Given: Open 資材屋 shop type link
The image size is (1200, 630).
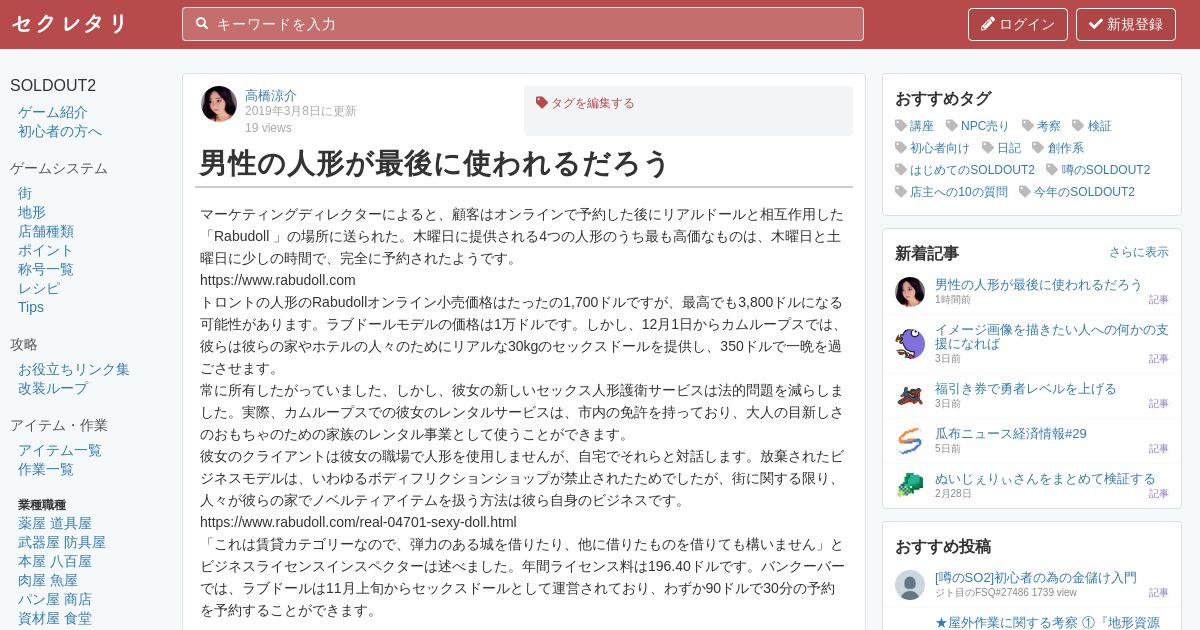Looking at the screenshot, I should click(39, 618).
